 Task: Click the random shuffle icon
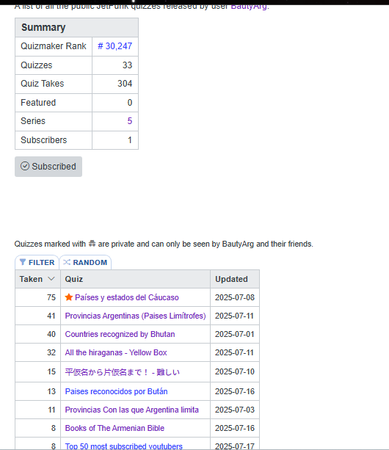(67, 262)
